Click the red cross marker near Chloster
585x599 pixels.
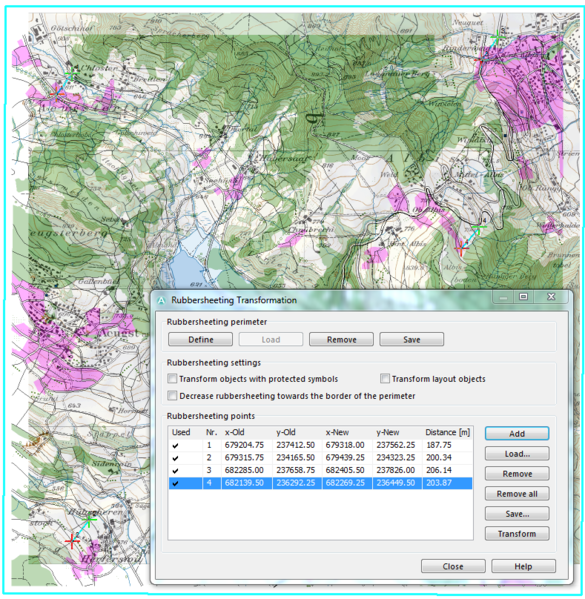coord(57,93)
